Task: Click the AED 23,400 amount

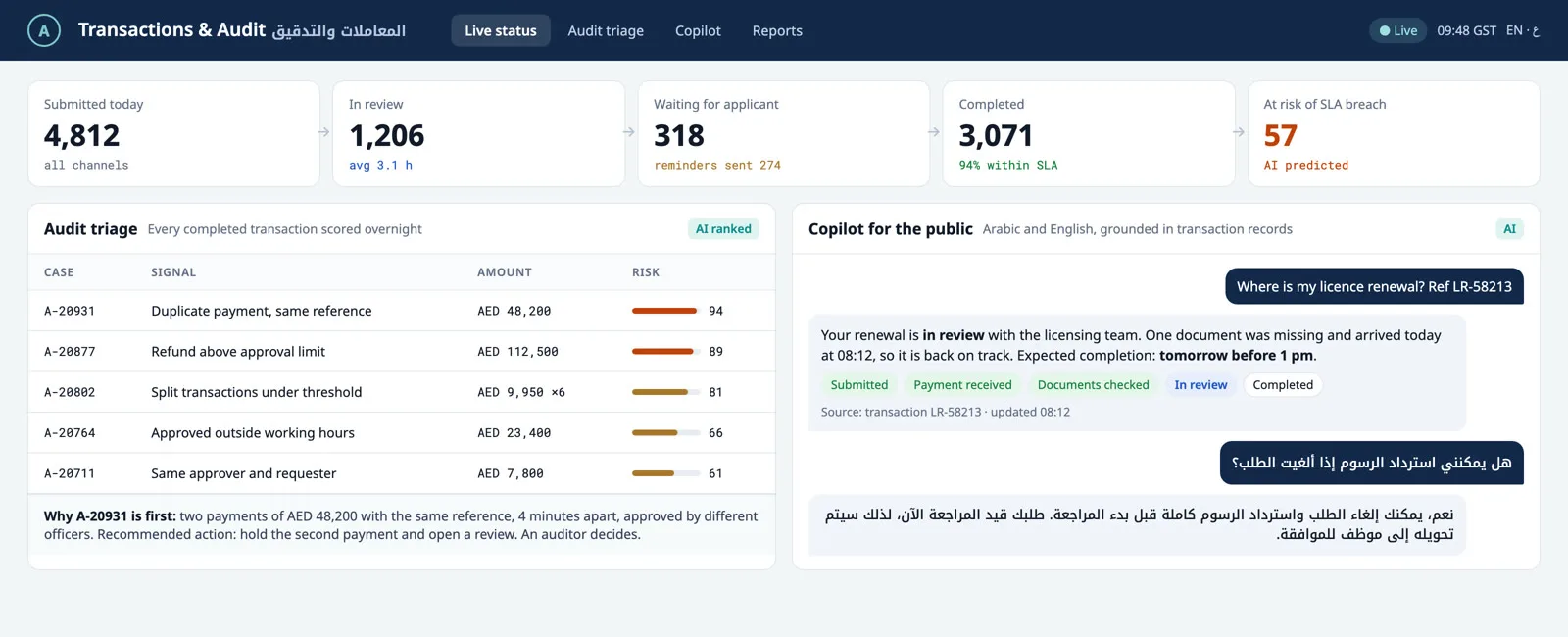Action: (x=514, y=433)
